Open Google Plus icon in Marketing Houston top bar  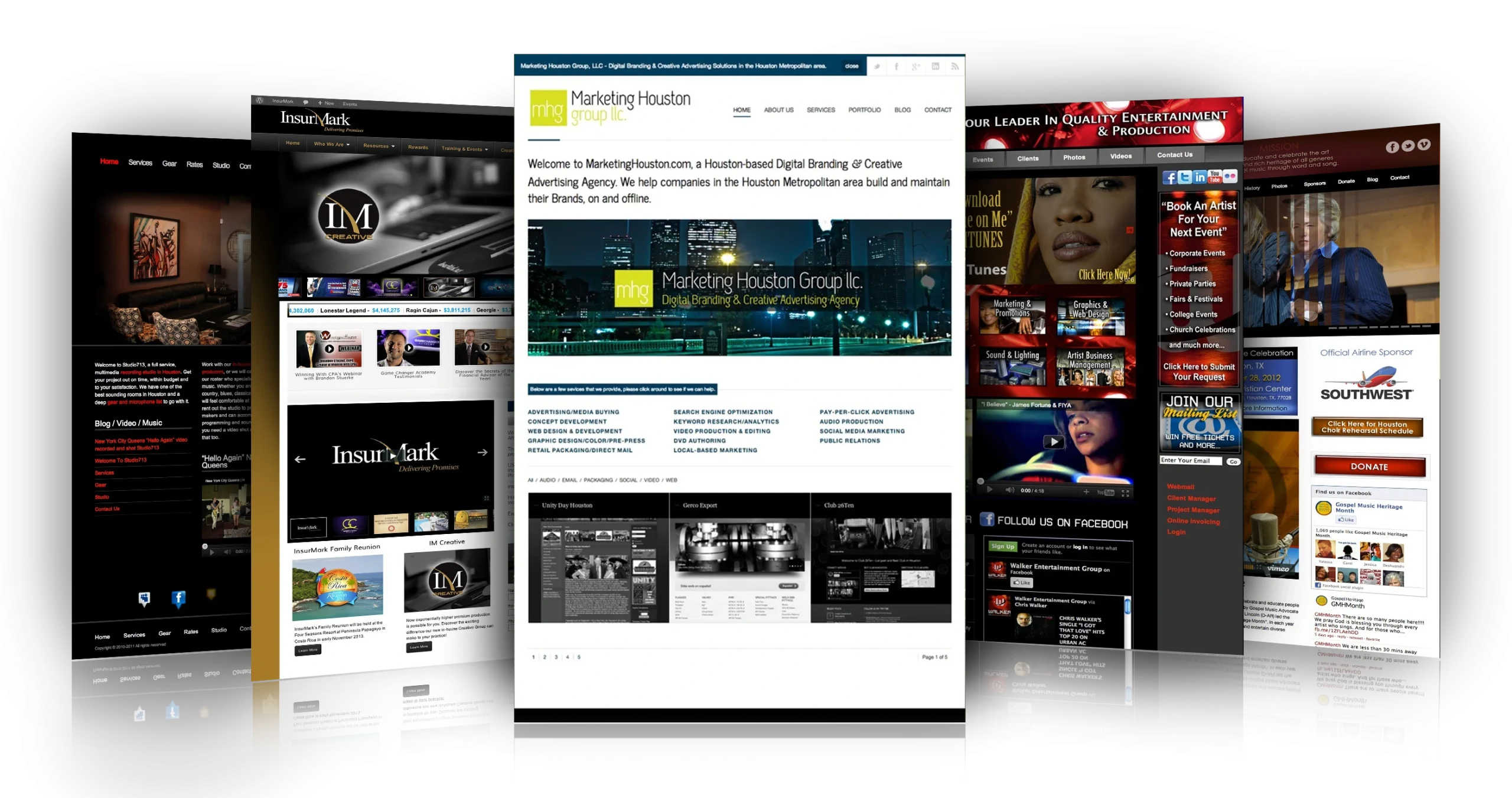click(915, 67)
